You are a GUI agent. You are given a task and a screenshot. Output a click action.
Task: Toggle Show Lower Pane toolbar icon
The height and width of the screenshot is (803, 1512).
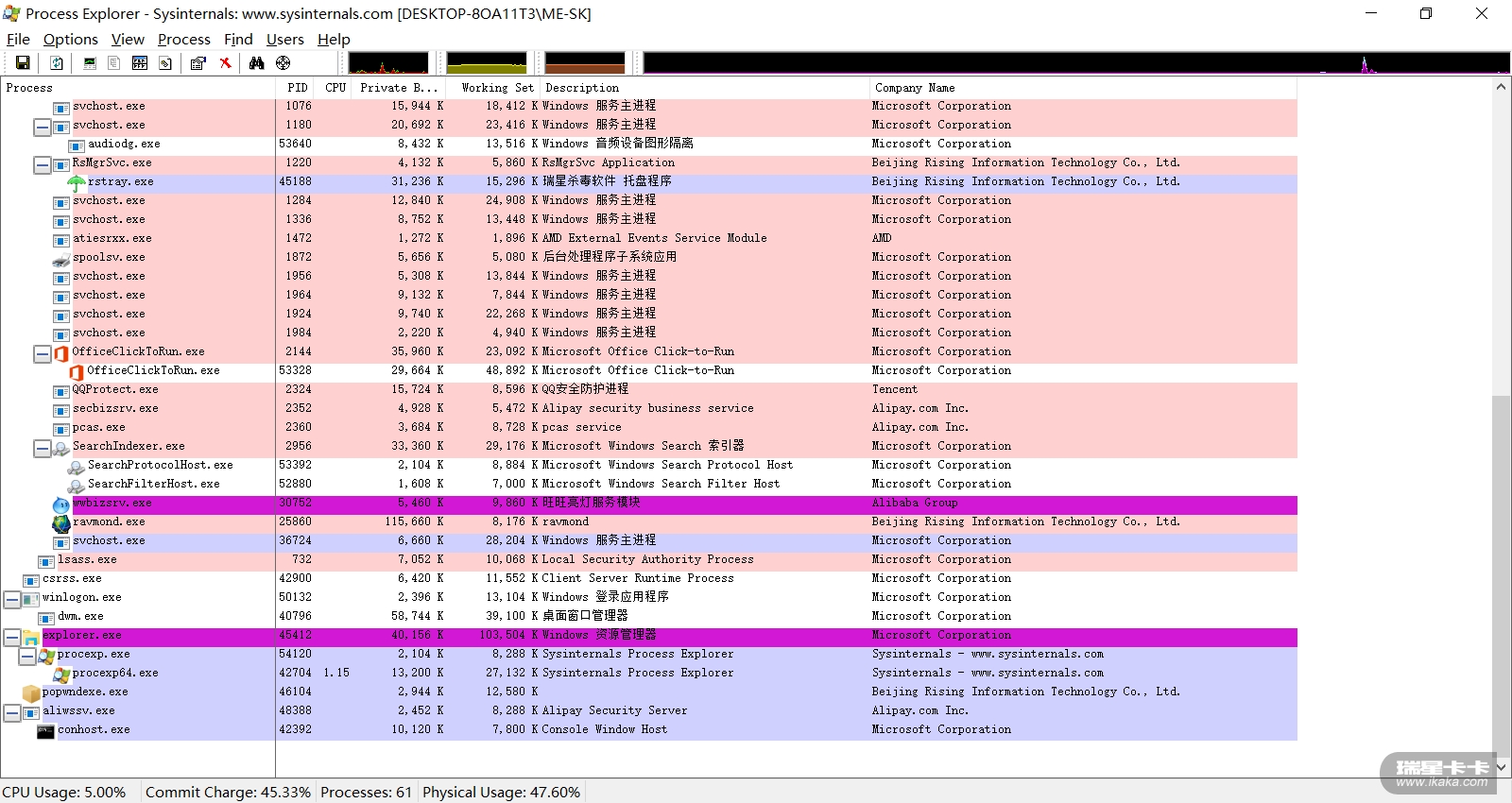click(x=140, y=63)
